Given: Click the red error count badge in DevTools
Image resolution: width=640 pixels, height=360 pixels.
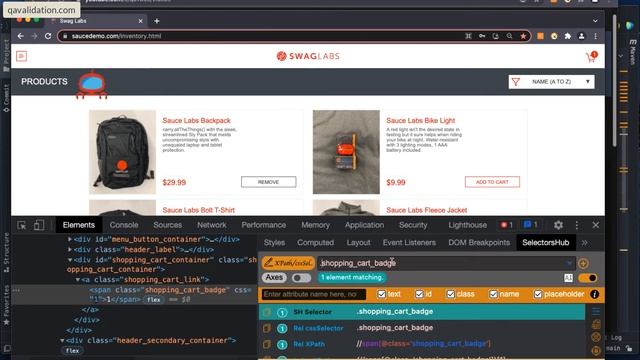Looking at the screenshot, I should click(x=507, y=225).
